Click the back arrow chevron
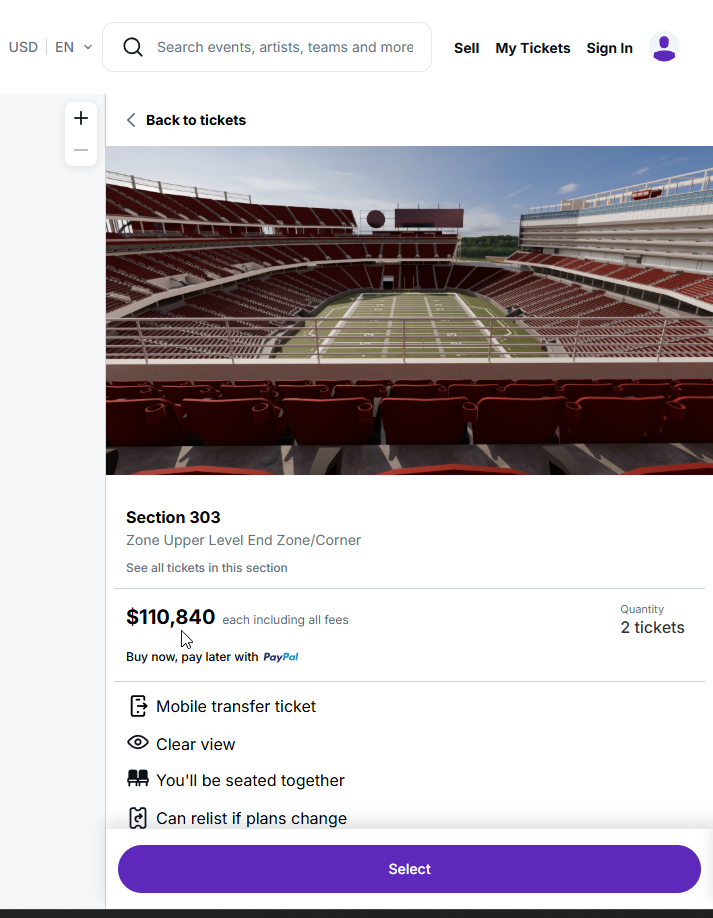Screen dimensions: 713x918 [131, 120]
